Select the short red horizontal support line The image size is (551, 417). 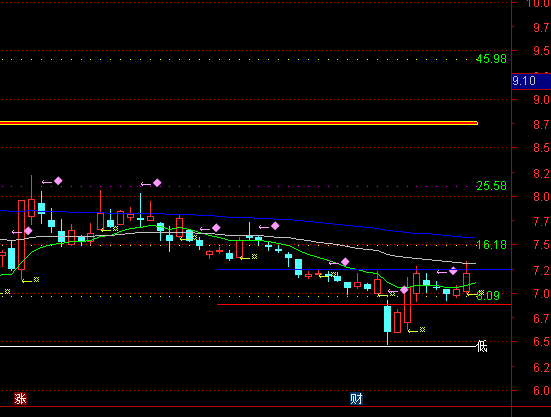coord(364,305)
